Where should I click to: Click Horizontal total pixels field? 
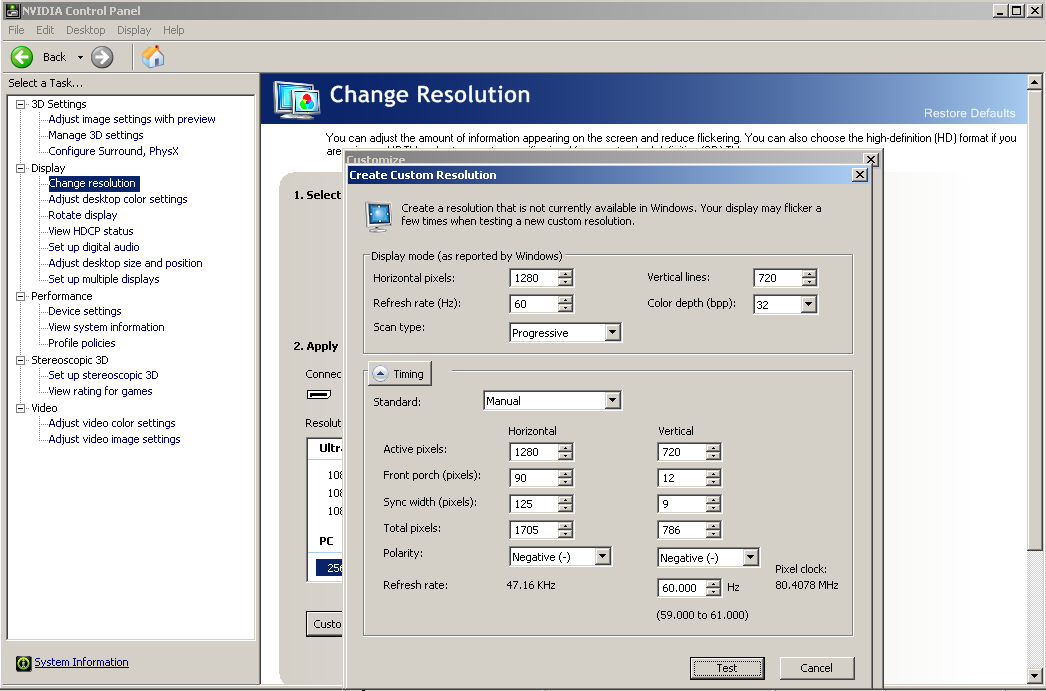pyautogui.click(x=534, y=530)
